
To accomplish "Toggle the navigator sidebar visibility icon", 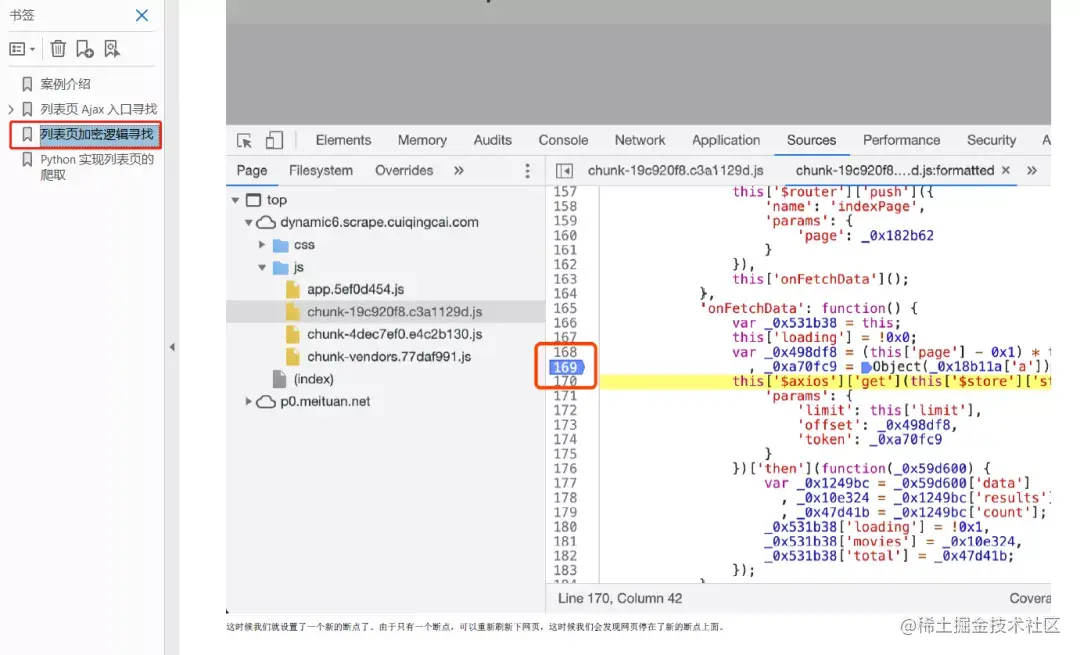I will (564, 170).
